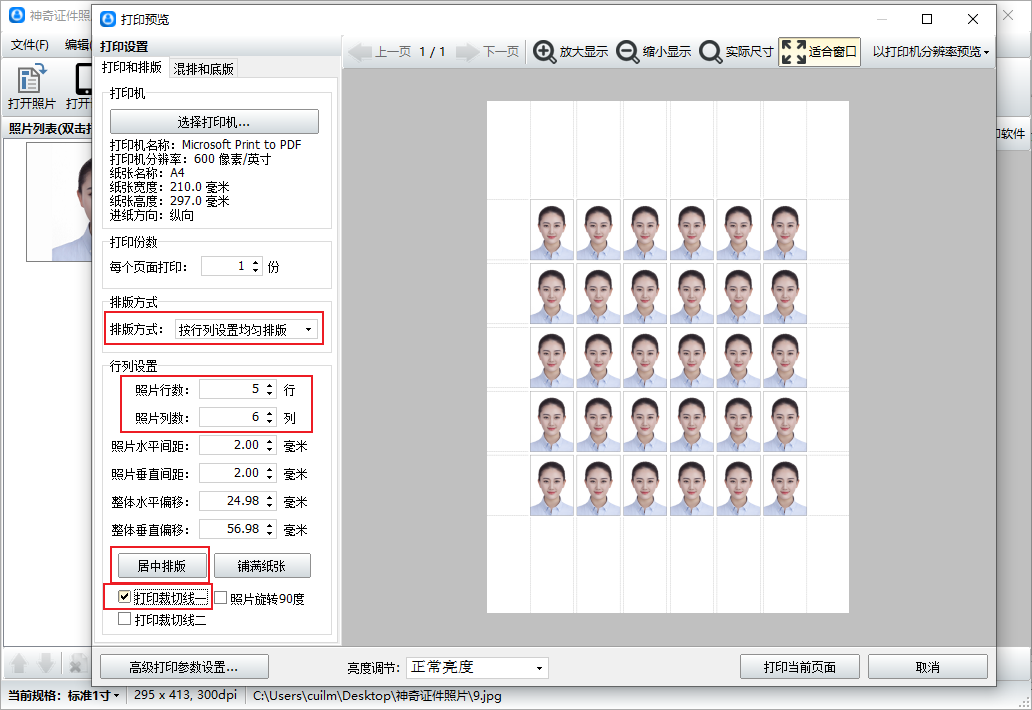Enable the 打印裁切线二 checkbox
The image size is (1032, 710).
pyautogui.click(x=125, y=620)
